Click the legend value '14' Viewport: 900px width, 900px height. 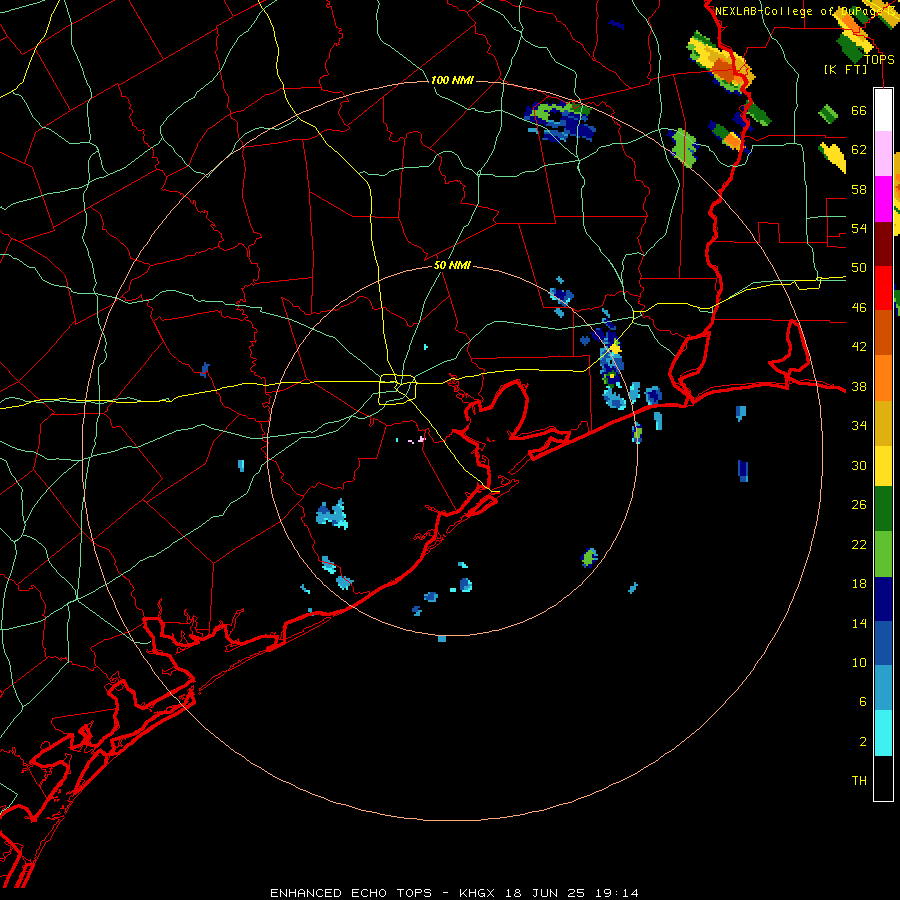859,623
